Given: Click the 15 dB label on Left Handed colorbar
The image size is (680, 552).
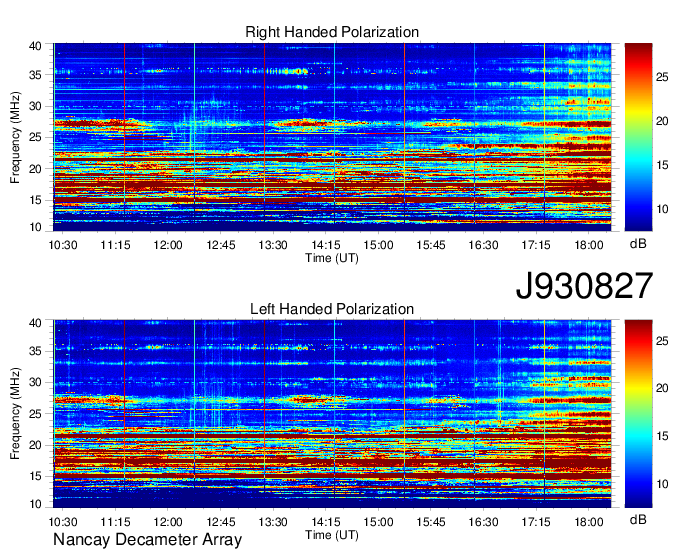Looking at the screenshot, I should [662, 436].
